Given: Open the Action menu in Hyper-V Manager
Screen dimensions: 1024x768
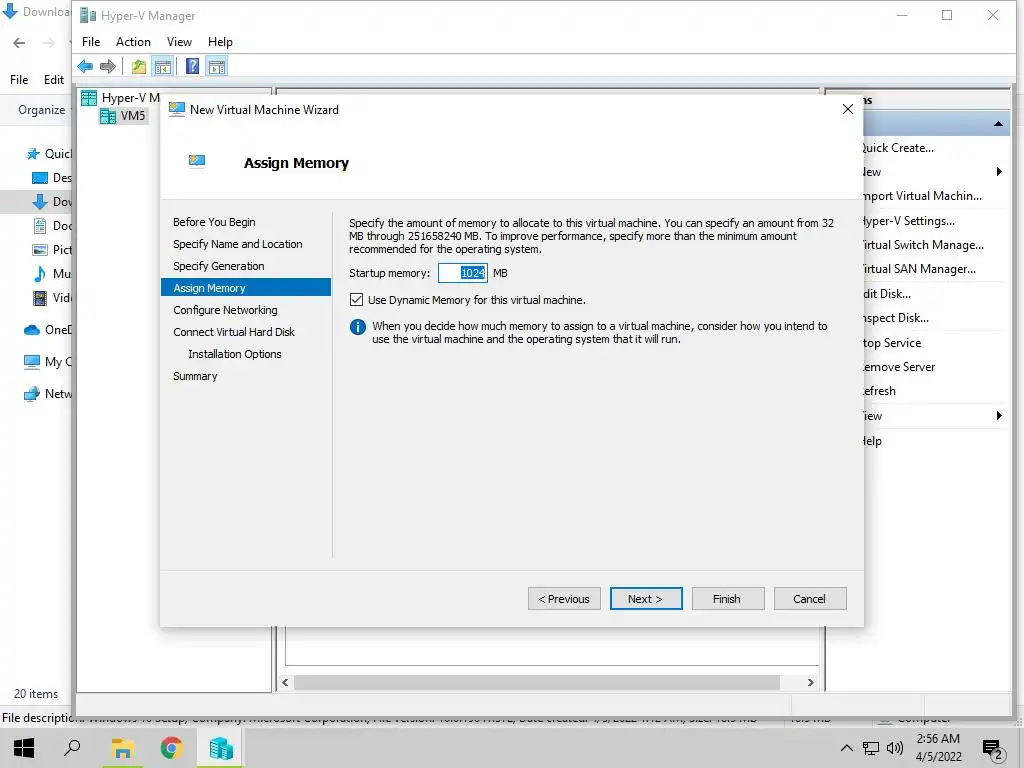Looking at the screenshot, I should 133,42.
